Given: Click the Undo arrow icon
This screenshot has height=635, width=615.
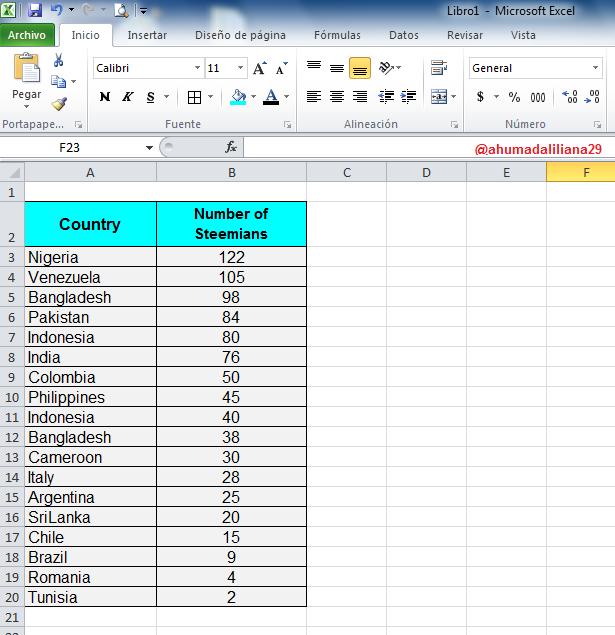Looking at the screenshot, I should [x=57, y=10].
